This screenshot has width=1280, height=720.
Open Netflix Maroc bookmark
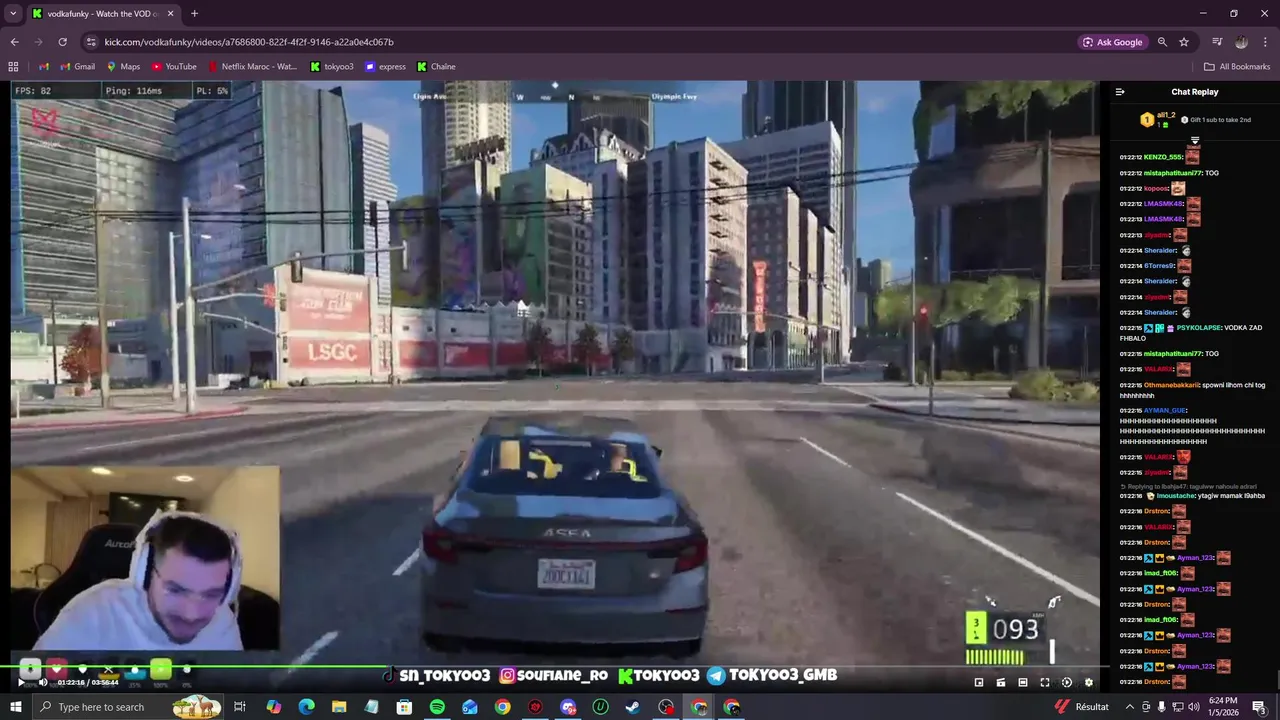tap(252, 67)
